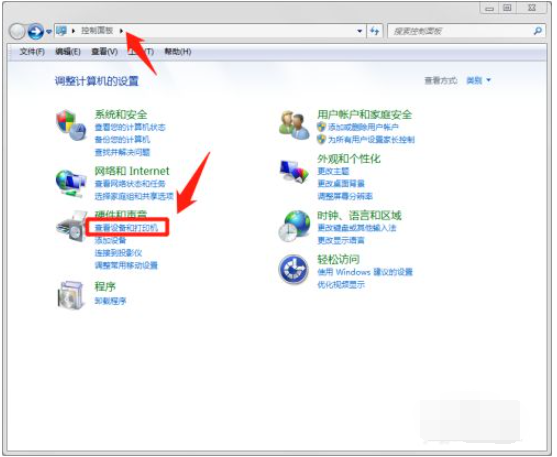Open the User Accounts people icon

point(294,125)
